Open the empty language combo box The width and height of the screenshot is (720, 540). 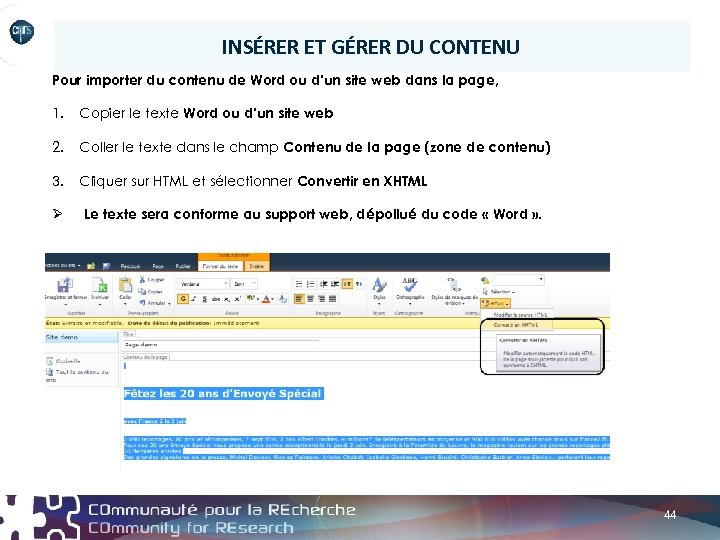click(518, 280)
